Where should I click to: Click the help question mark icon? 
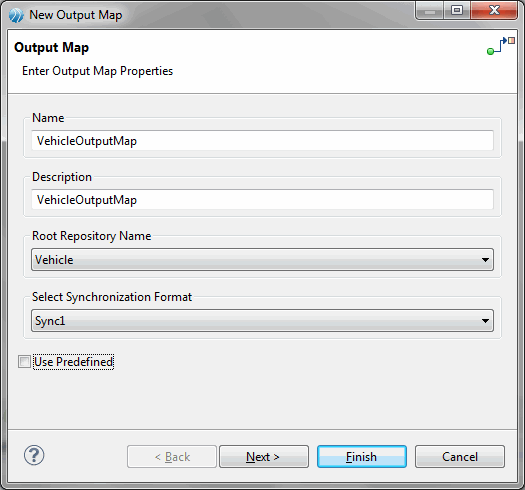34,456
